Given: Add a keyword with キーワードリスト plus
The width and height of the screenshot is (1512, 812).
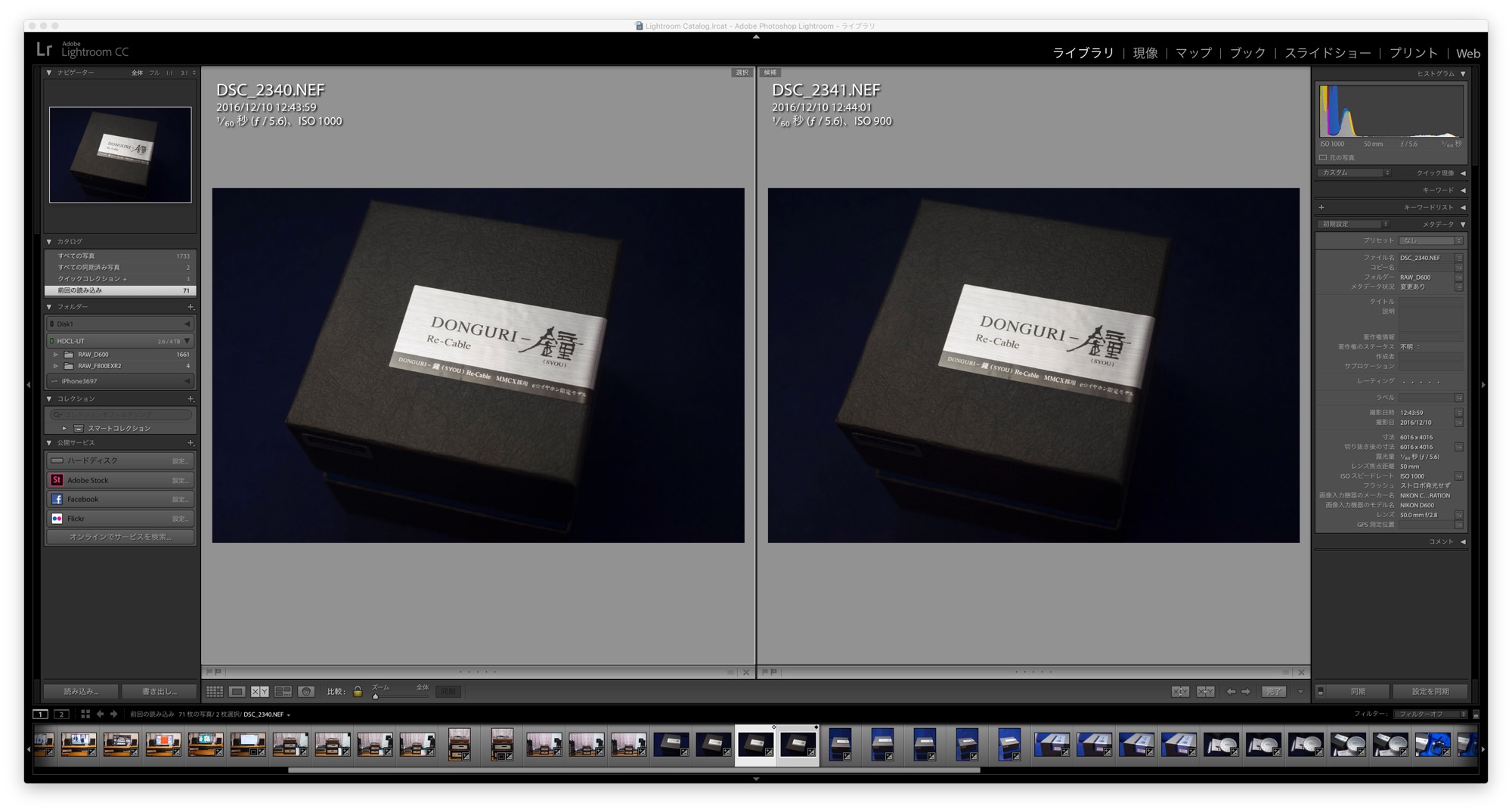Looking at the screenshot, I should click(1321, 207).
